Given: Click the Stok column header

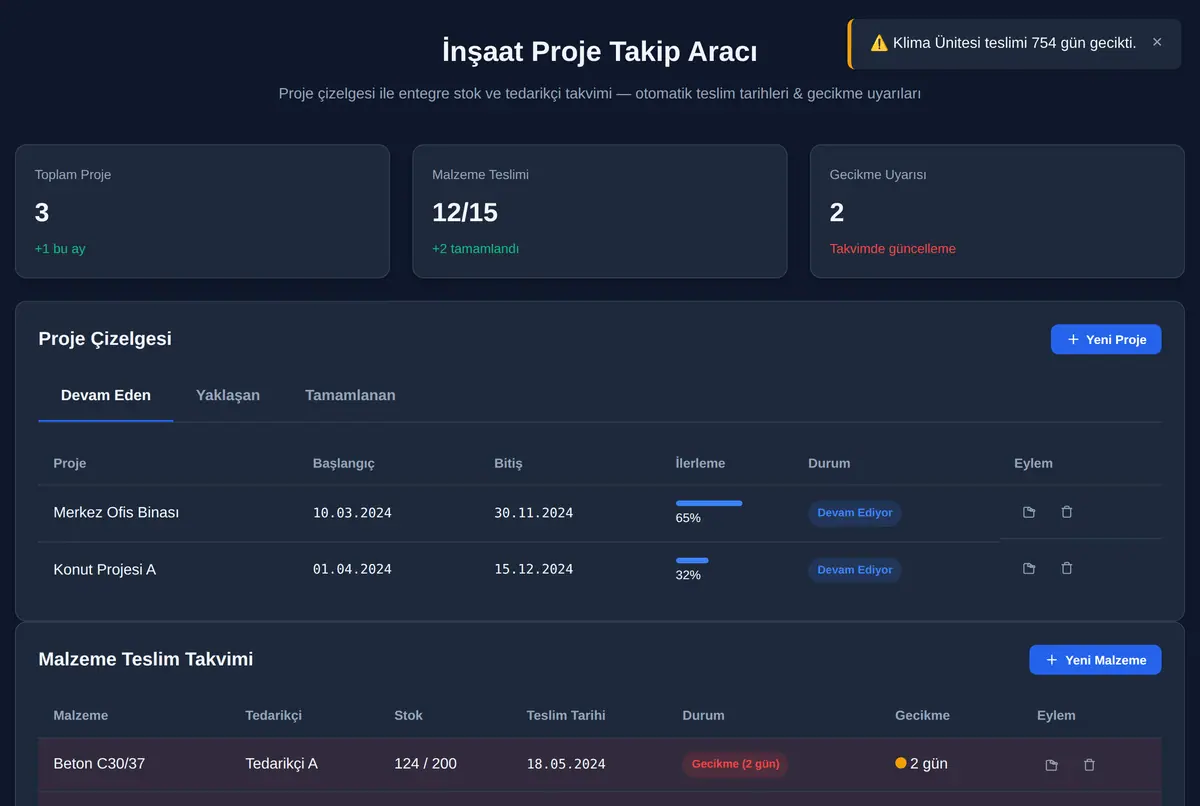Looking at the screenshot, I should [x=408, y=715].
